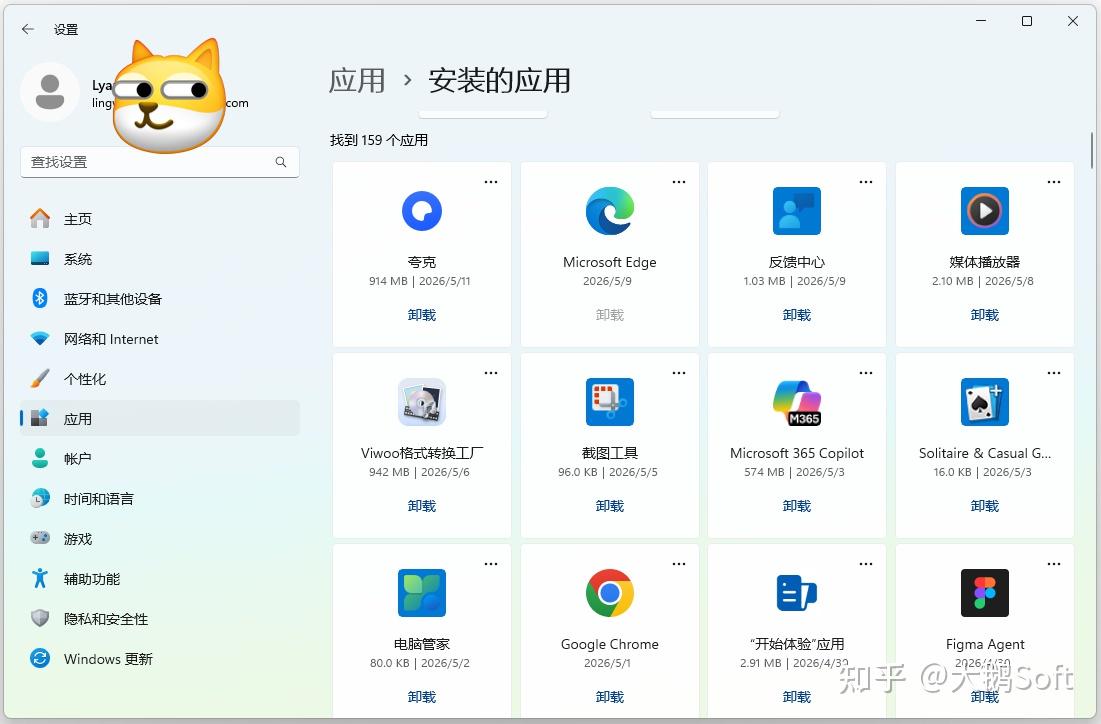Screen dimensions: 1101x724
Task: Open the three-dot menu for 反馈中心
Action: [866, 182]
